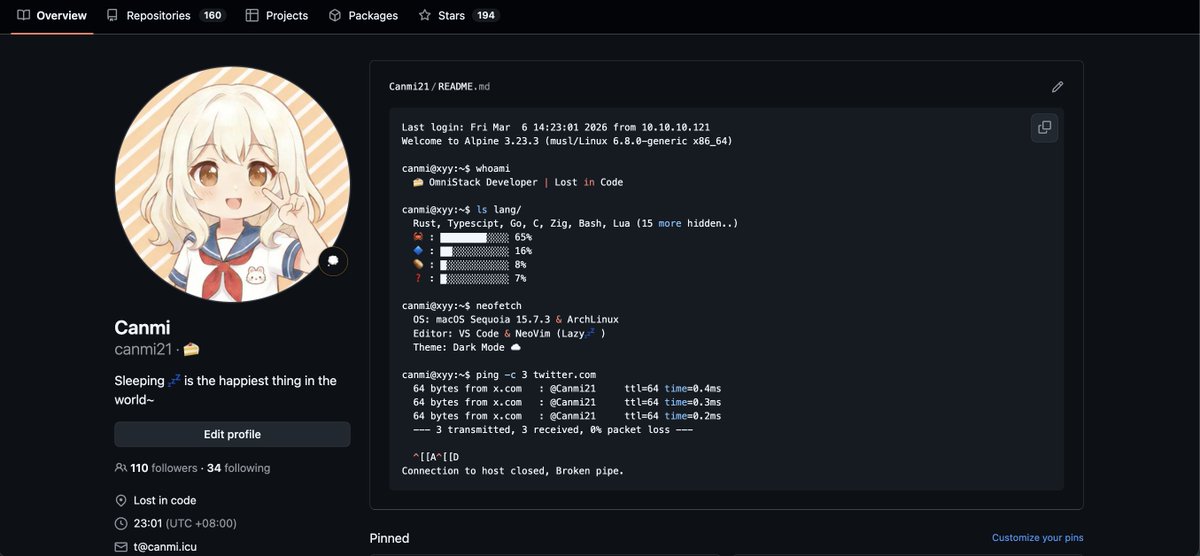
Task: Click the t@canmi.icu email link
Action: click(167, 547)
